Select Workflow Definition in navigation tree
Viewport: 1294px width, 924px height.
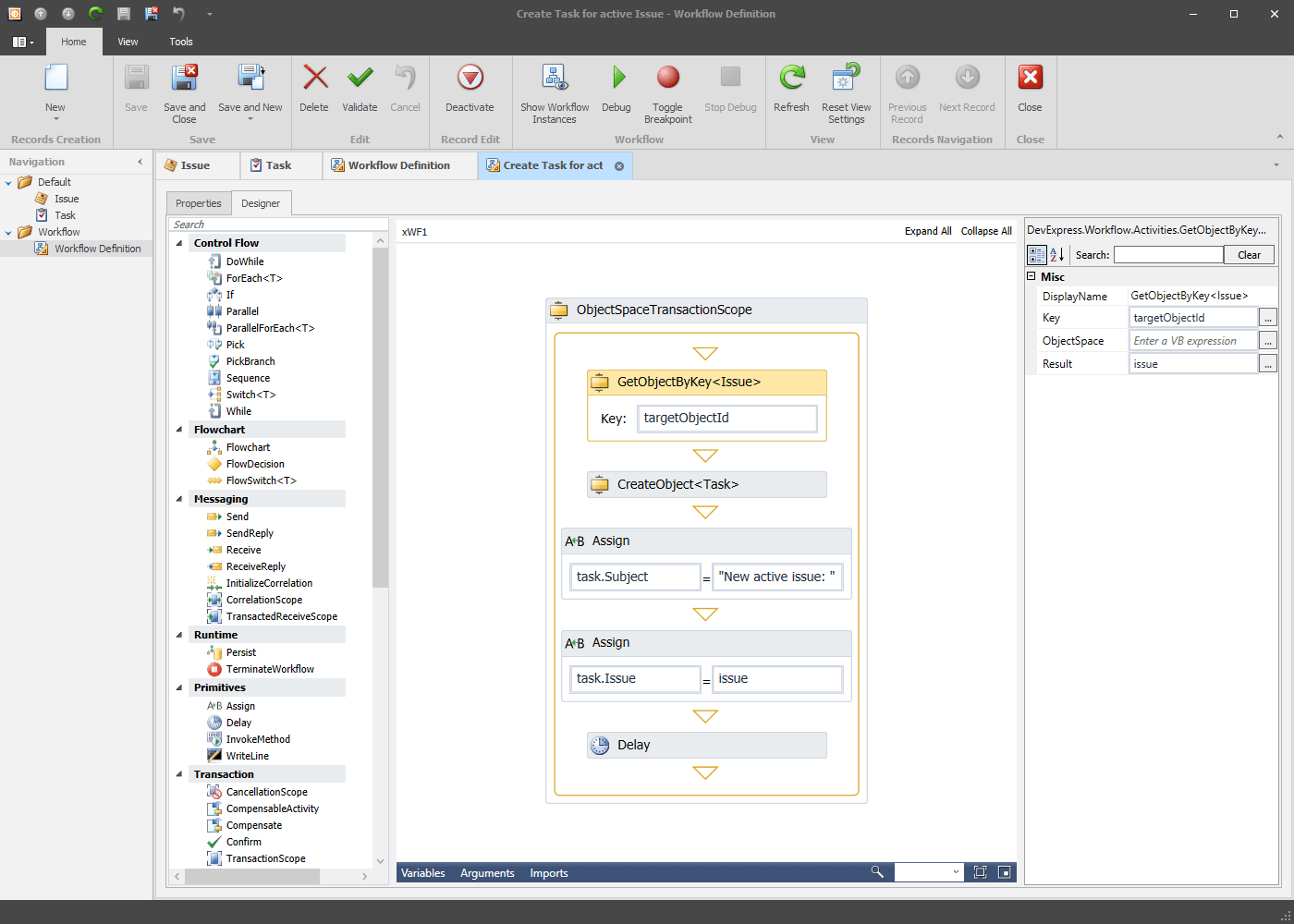tap(97, 249)
